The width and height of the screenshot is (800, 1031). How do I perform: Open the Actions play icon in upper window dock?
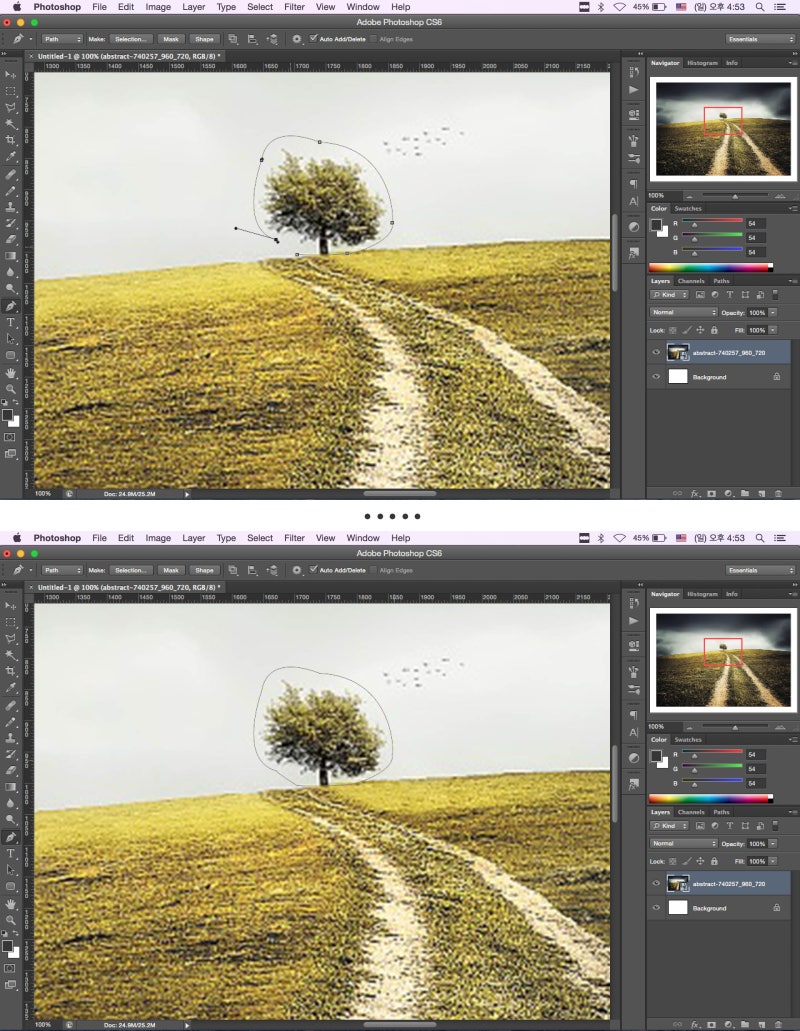pos(634,89)
